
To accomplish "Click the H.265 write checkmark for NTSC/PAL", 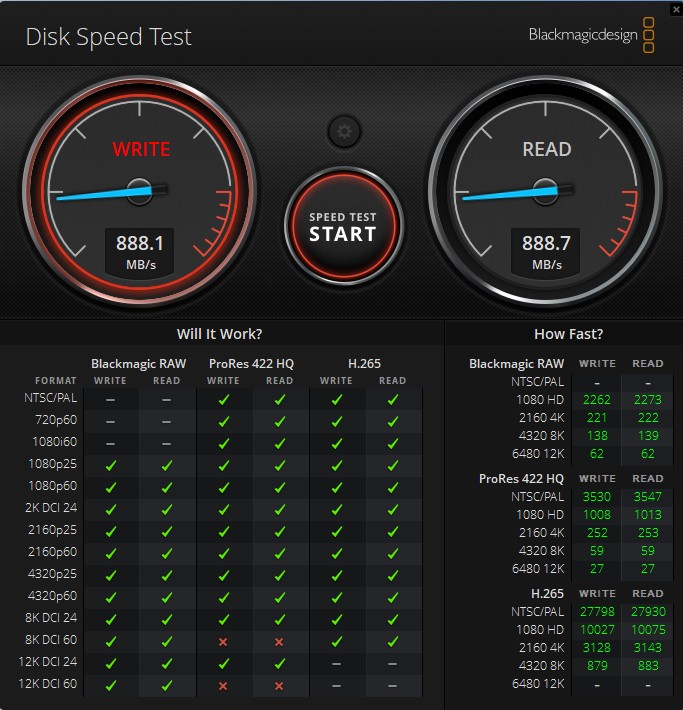I will [x=337, y=399].
